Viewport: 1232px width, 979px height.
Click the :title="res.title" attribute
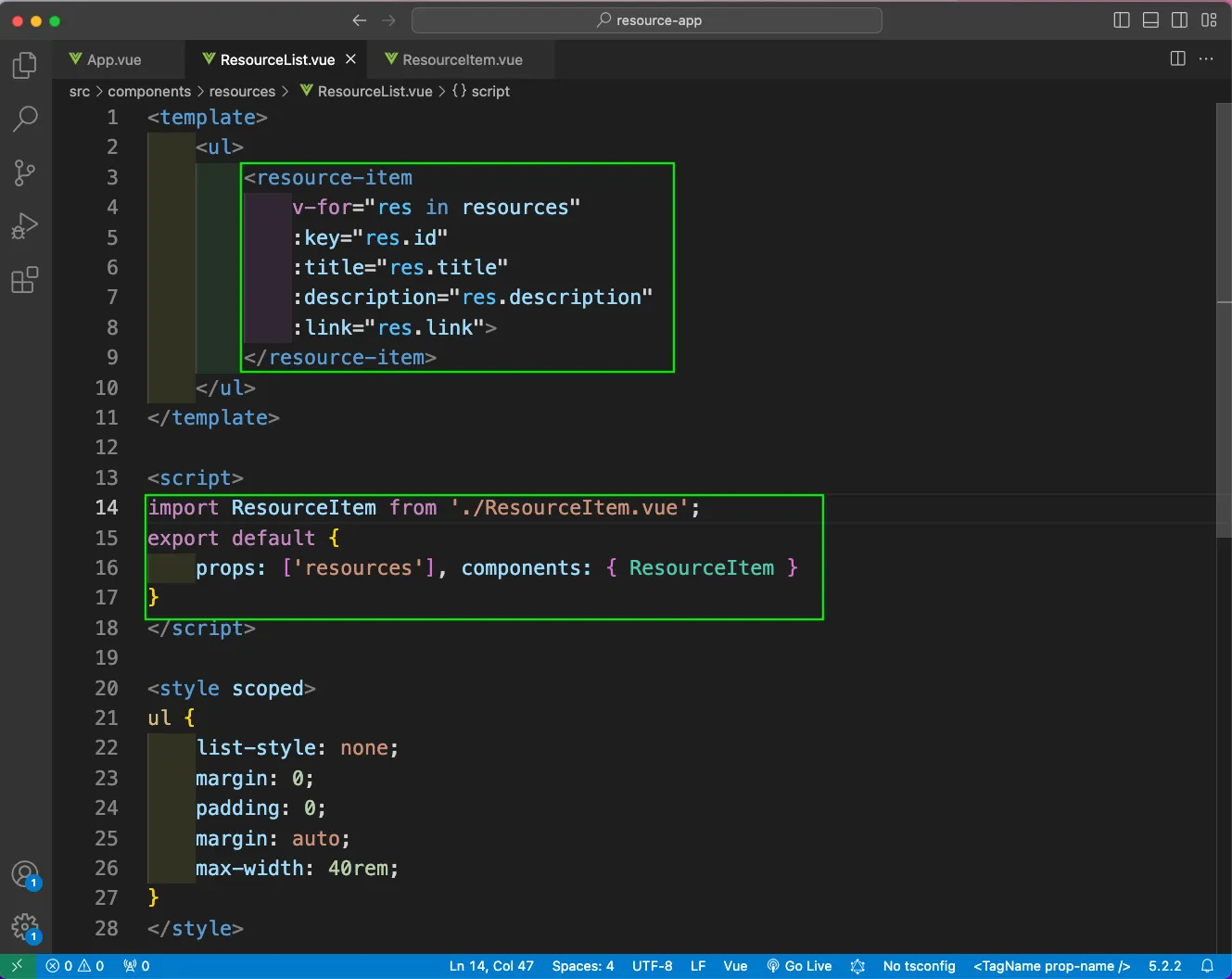point(400,267)
